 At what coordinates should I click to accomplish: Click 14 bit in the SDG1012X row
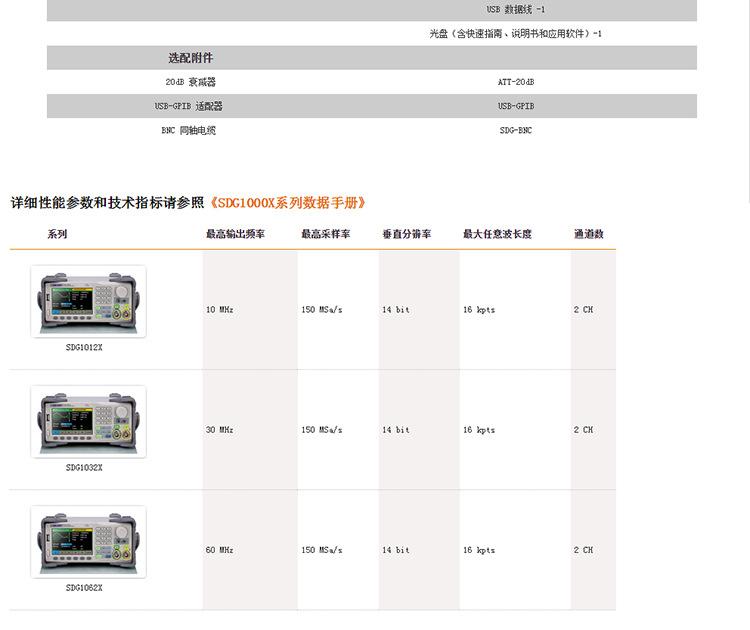396,309
